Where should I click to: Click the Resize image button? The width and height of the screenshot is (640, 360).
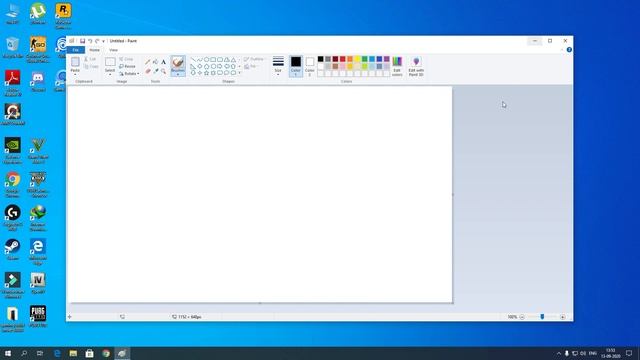click(x=127, y=66)
